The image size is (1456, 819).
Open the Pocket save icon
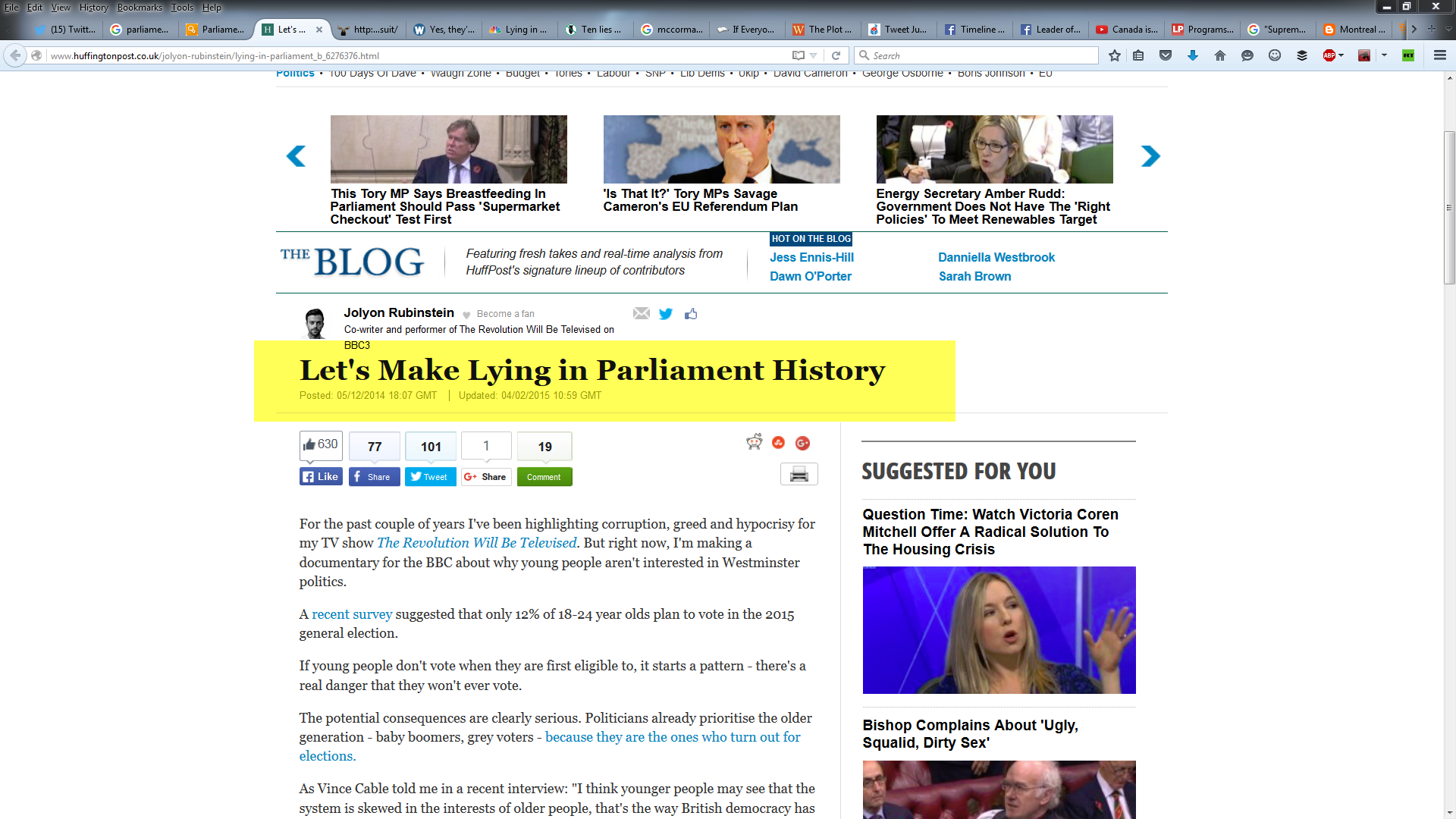coord(1166,55)
